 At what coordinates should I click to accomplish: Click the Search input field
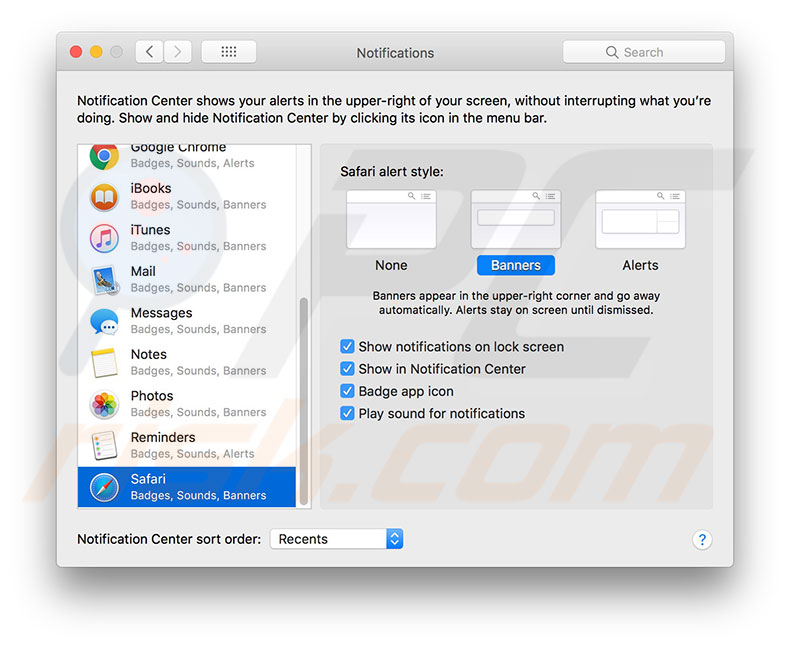644,52
